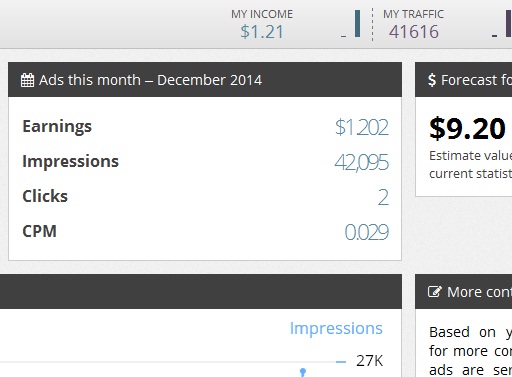Image resolution: width=512 pixels, height=377 pixels.
Task: Click the CPM value 0.029
Action: [367, 232]
